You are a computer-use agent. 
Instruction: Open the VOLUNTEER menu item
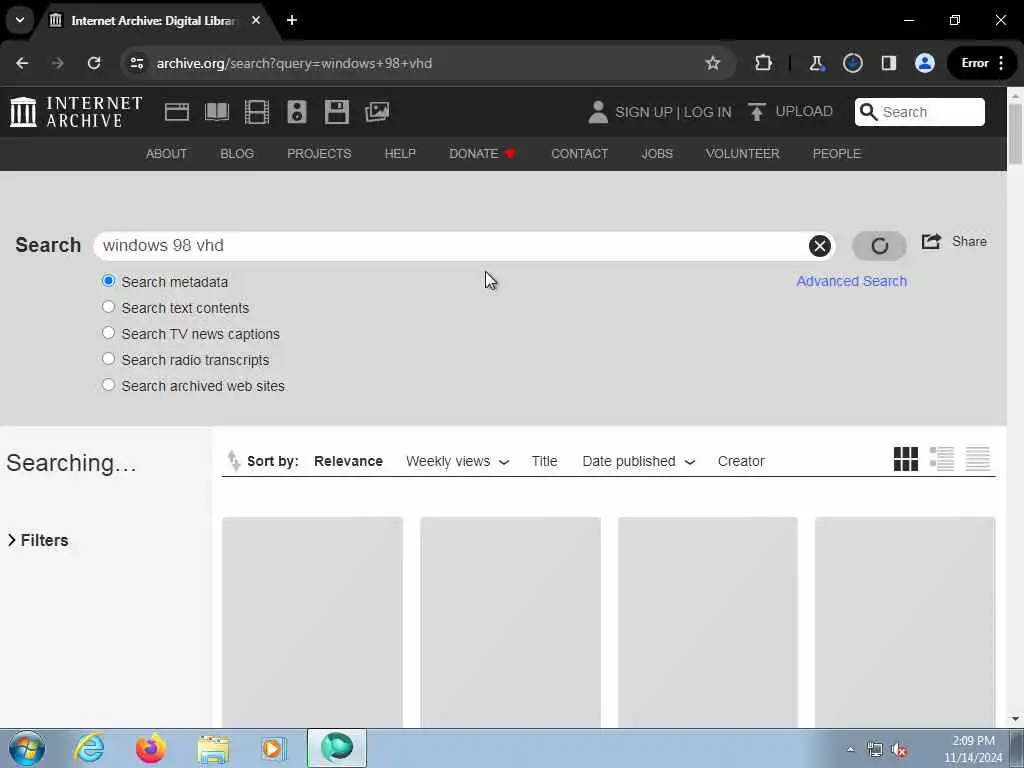point(743,153)
